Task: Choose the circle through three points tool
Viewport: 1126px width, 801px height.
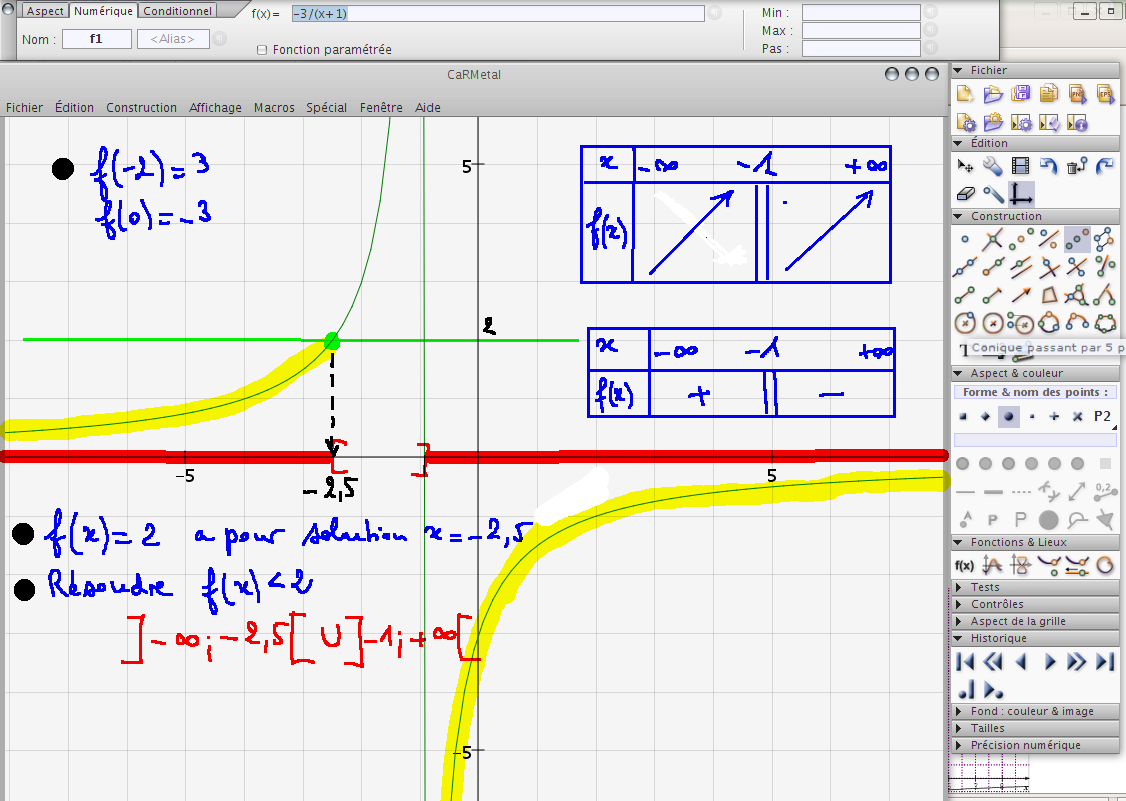Action: (x=1049, y=323)
